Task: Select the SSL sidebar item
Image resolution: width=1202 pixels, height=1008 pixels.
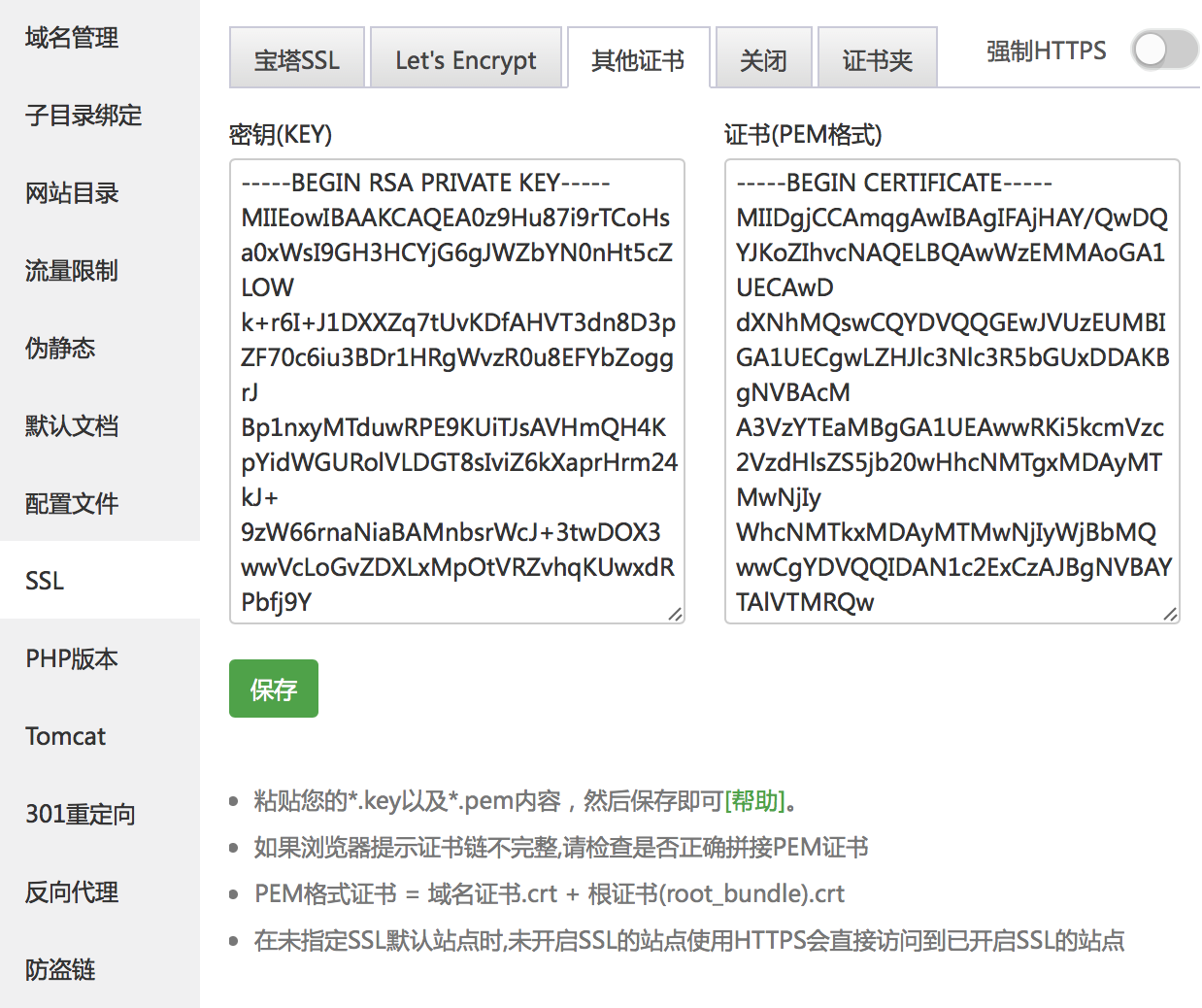Action: tap(100, 581)
